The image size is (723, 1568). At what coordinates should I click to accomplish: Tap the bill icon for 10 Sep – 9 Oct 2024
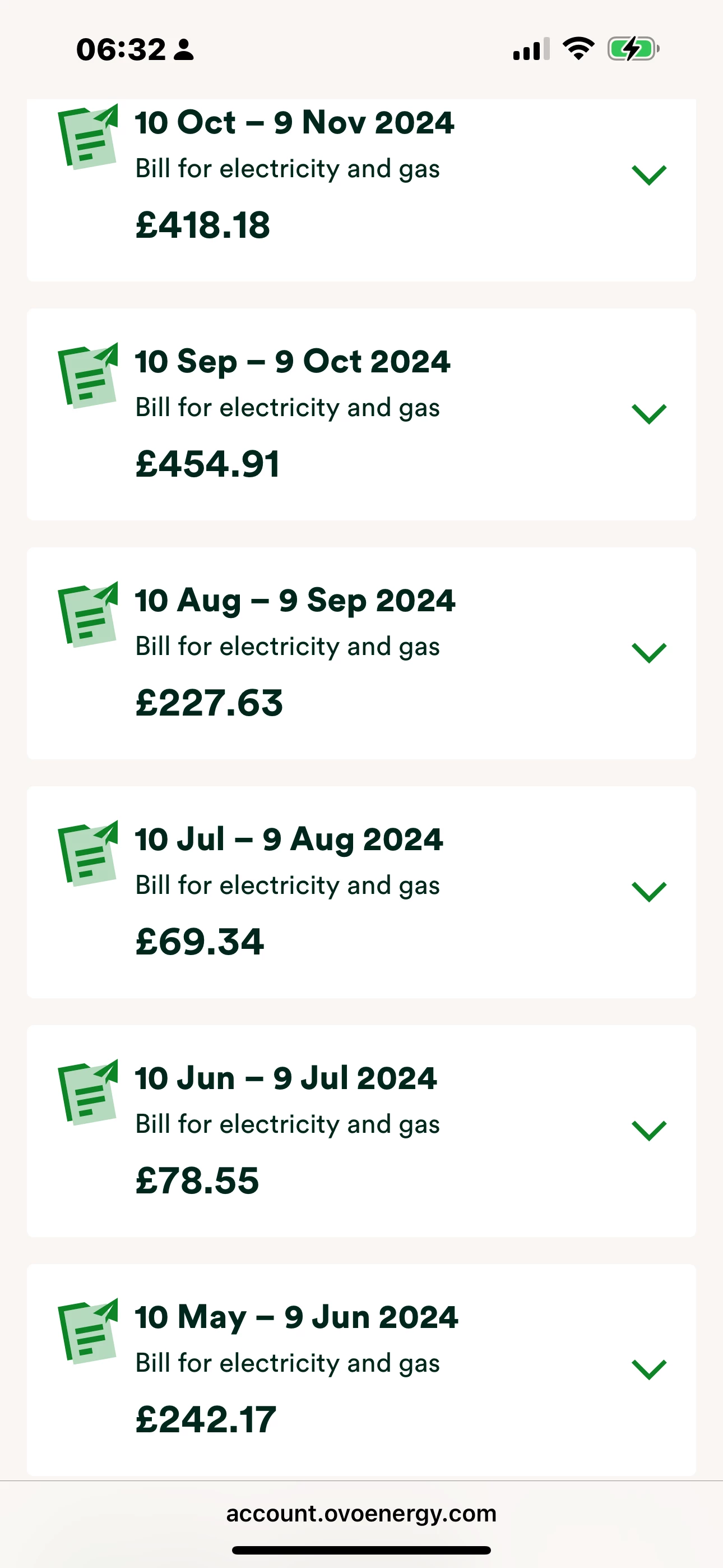tap(87, 376)
